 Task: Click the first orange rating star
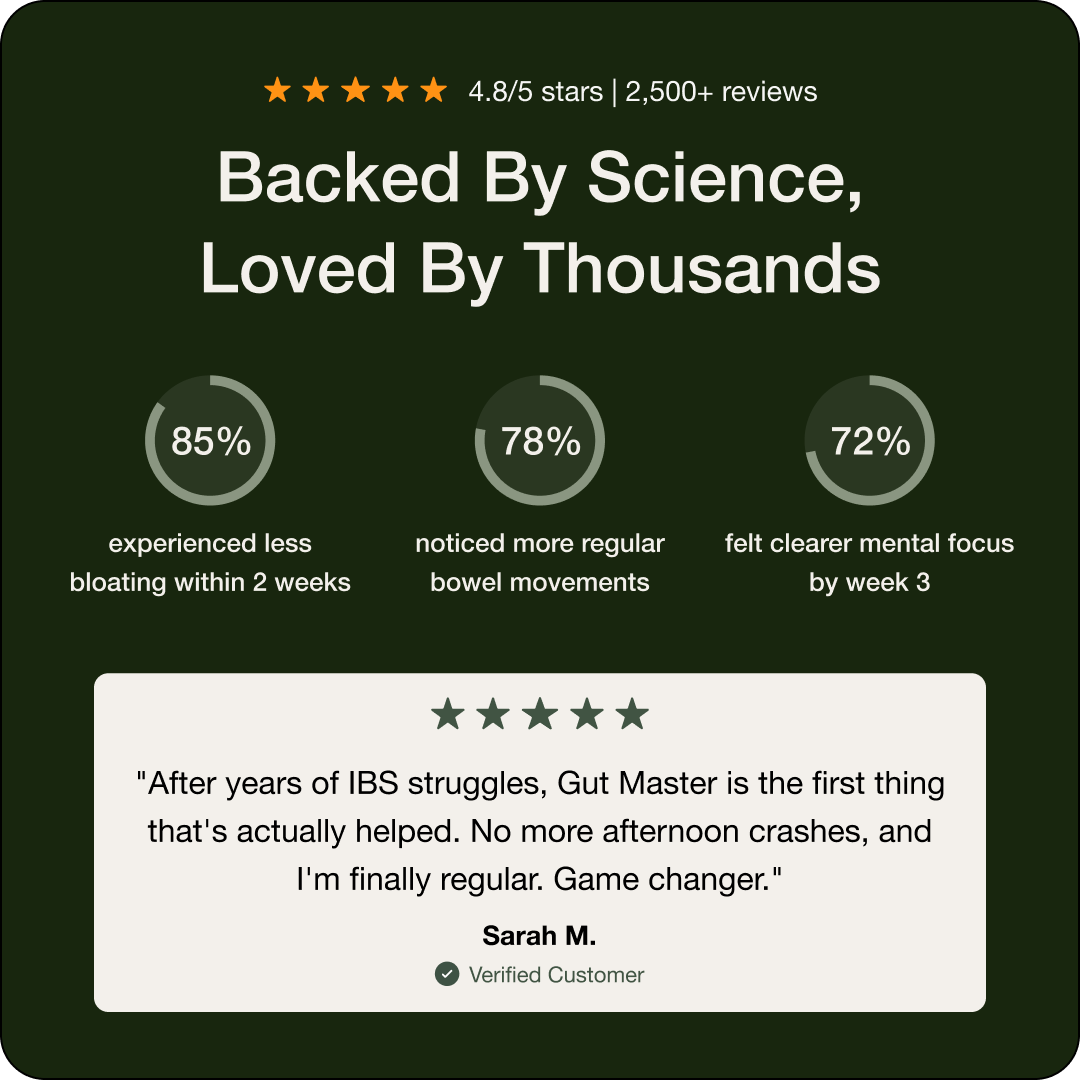pyautogui.click(x=277, y=92)
